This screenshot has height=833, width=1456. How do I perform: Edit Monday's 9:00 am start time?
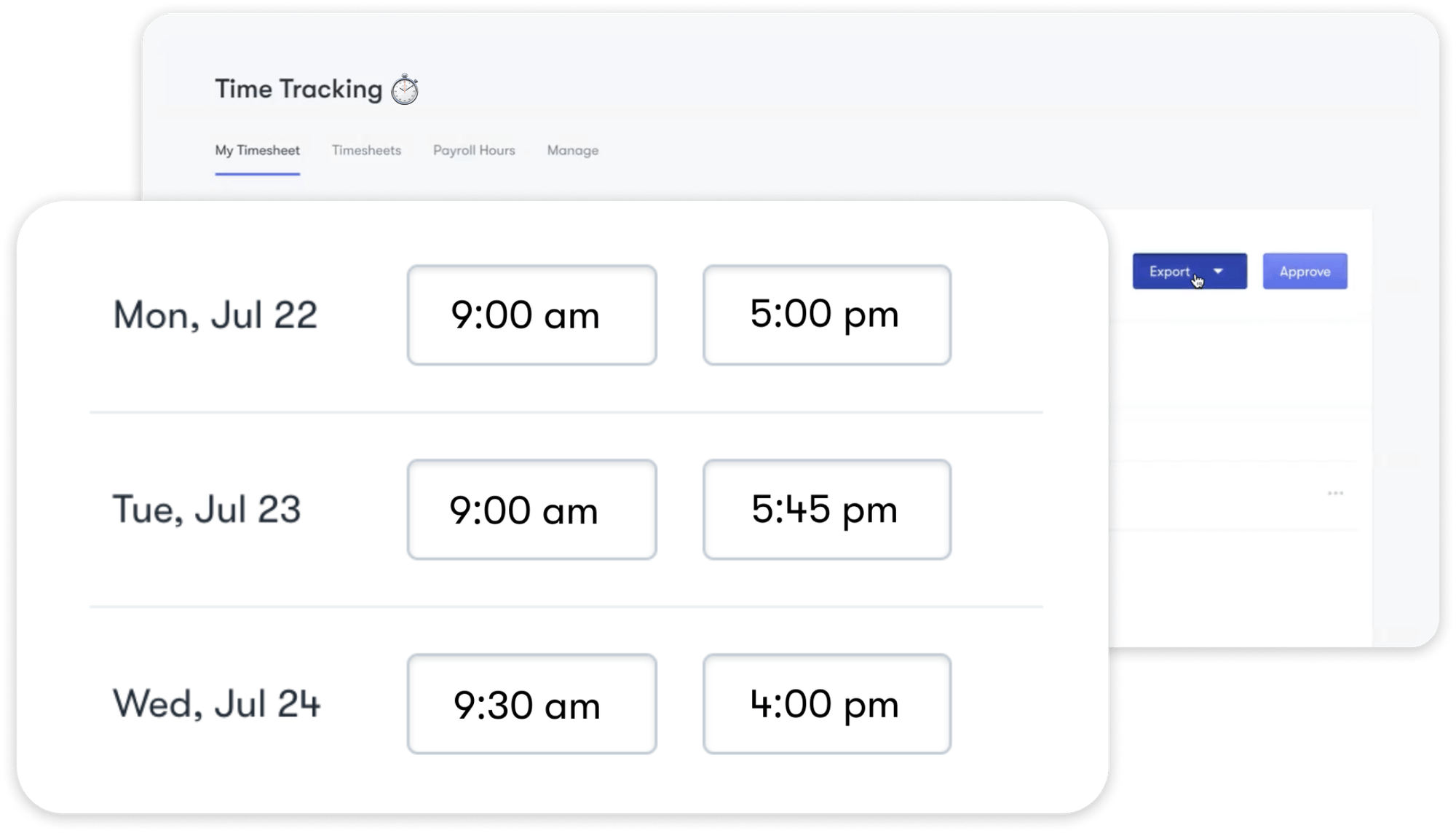532,315
